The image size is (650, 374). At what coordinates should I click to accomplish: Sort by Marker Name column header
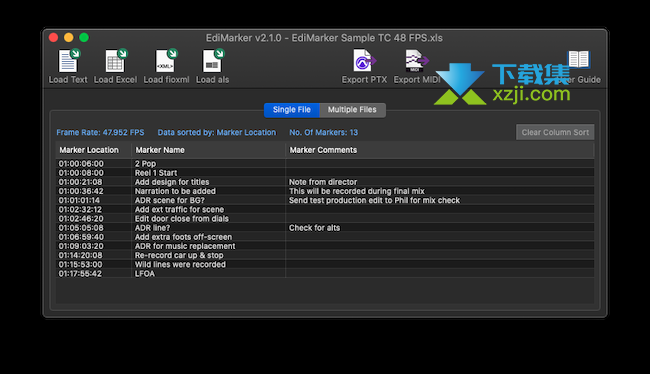point(209,150)
